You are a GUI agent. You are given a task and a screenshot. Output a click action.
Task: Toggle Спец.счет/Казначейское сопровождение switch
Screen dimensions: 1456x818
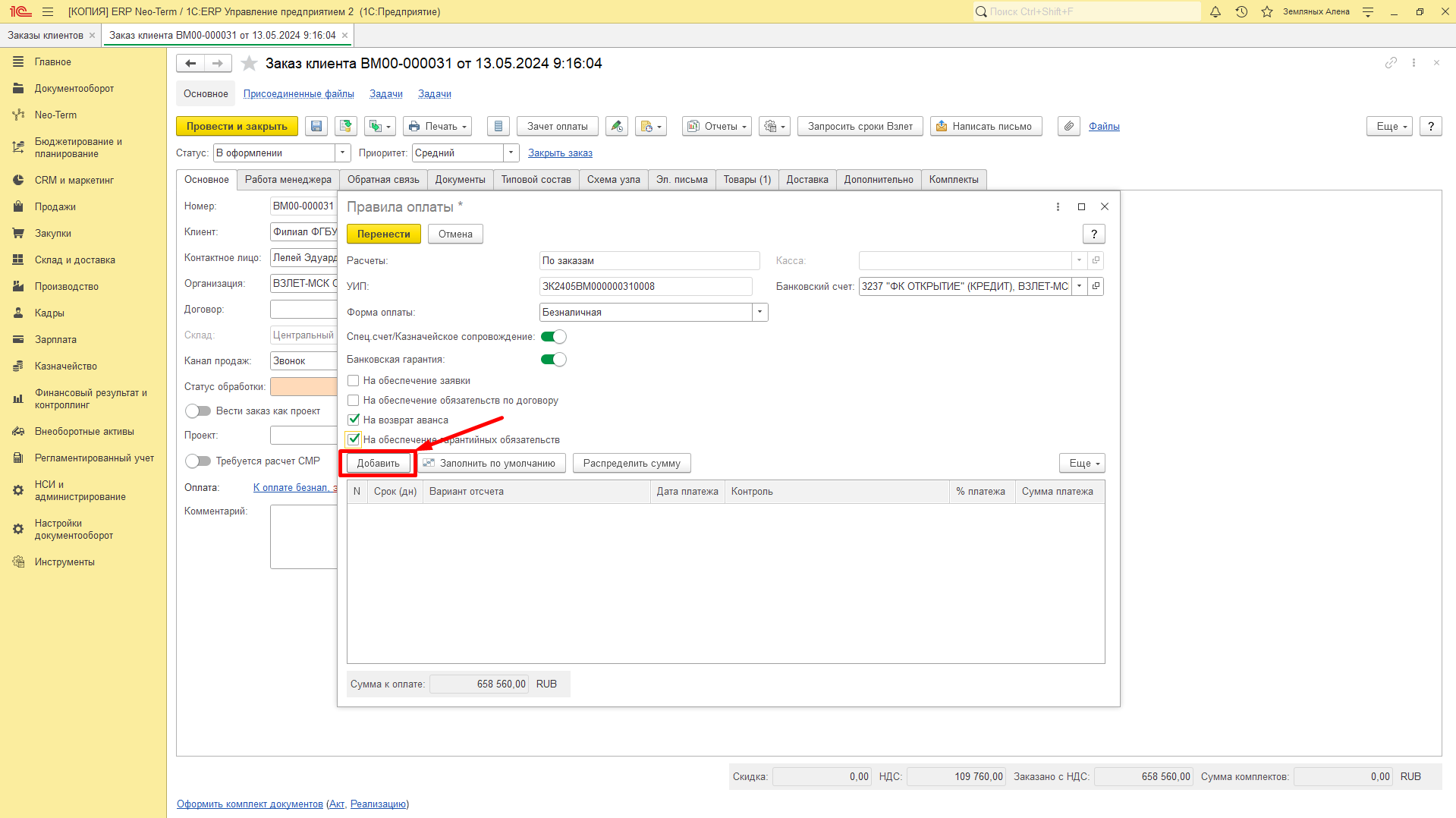pyautogui.click(x=553, y=337)
